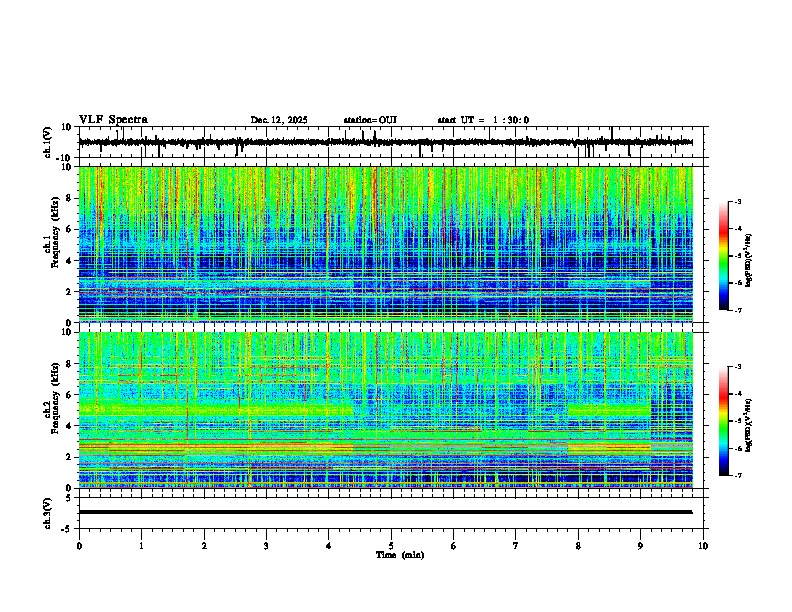792x612 pixels.
Task: Click the ch.1 color bar log(PSD) unit label
Action: point(749,260)
